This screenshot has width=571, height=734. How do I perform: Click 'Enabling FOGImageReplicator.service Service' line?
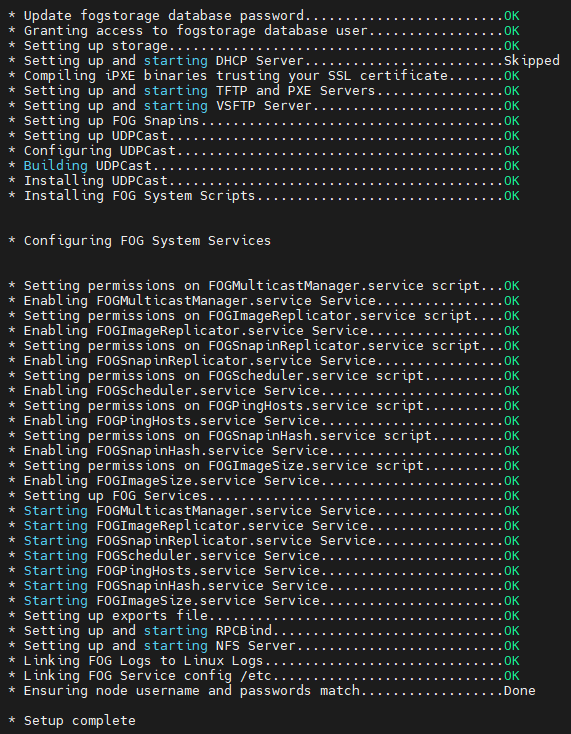264,330
